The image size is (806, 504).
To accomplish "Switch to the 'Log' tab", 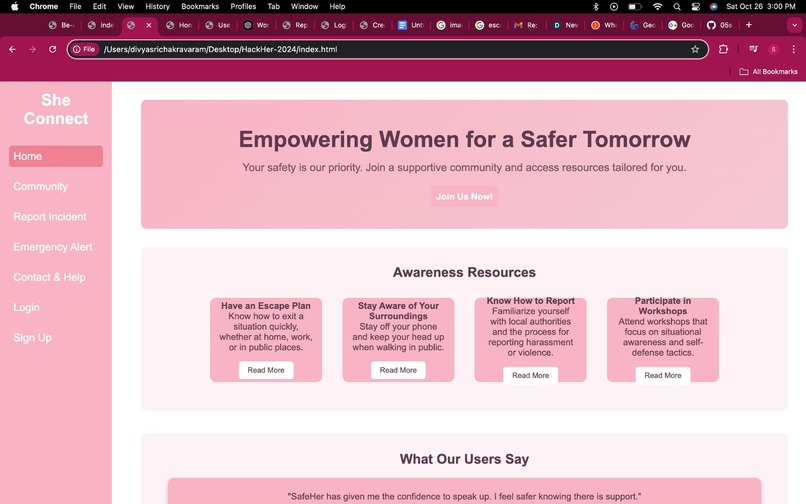I will (333, 25).
